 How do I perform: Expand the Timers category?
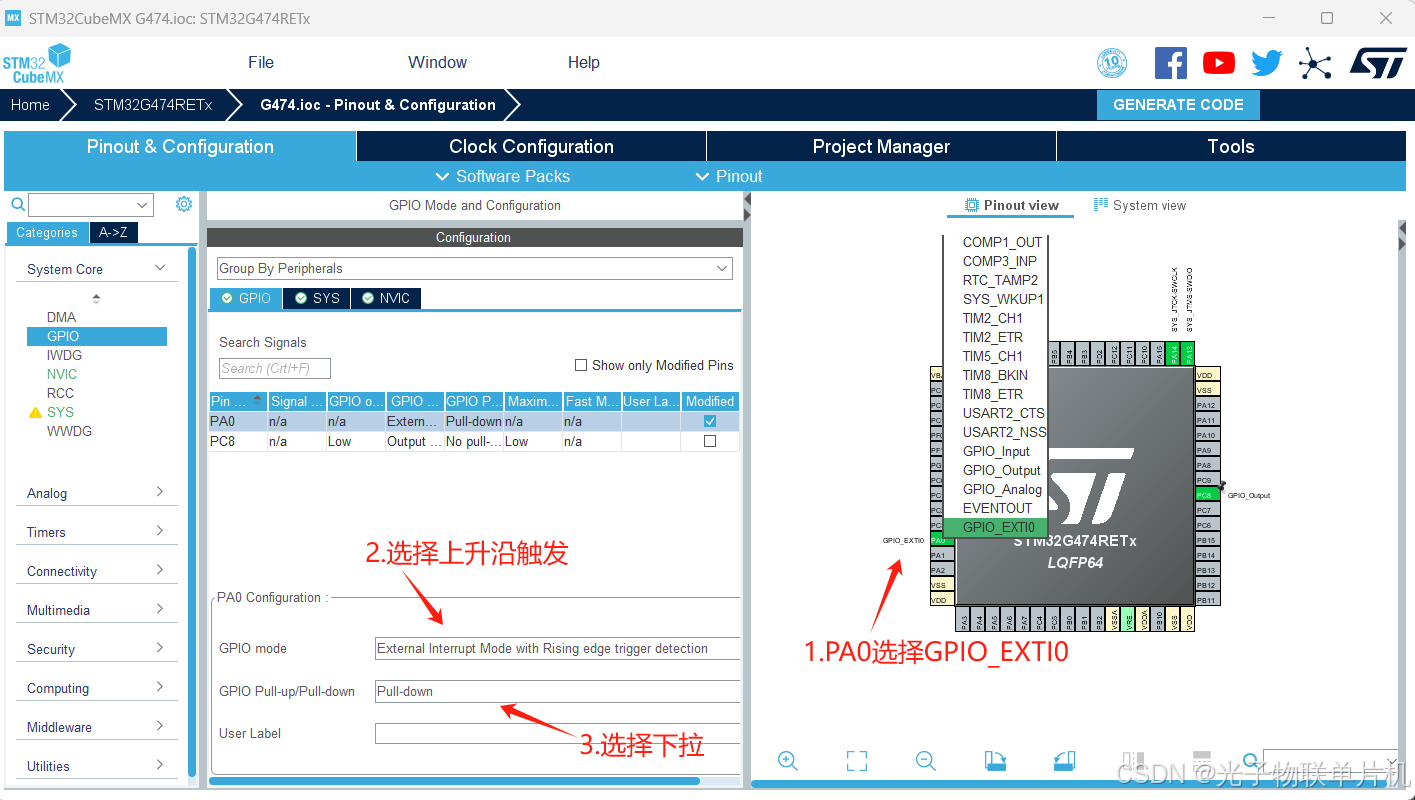point(160,531)
